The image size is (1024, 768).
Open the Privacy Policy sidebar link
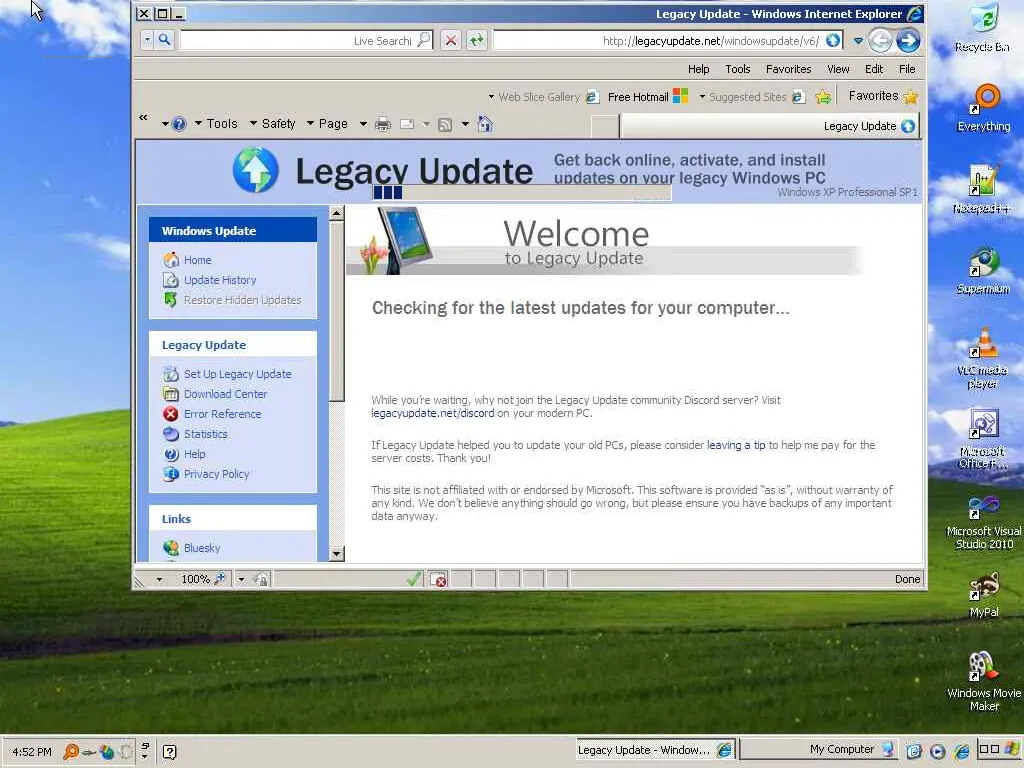[216, 473]
